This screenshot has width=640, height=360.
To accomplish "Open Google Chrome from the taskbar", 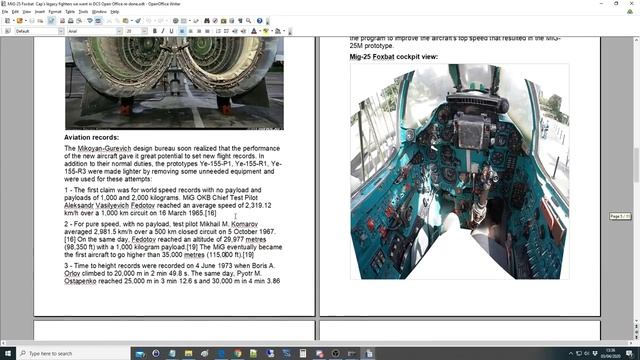I will (238, 353).
